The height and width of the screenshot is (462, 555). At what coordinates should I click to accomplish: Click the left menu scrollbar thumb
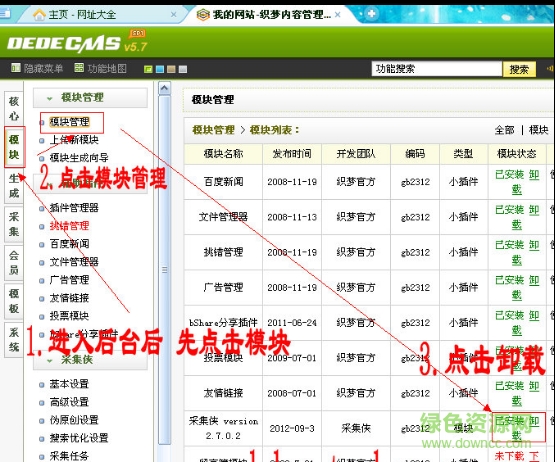coord(165,270)
